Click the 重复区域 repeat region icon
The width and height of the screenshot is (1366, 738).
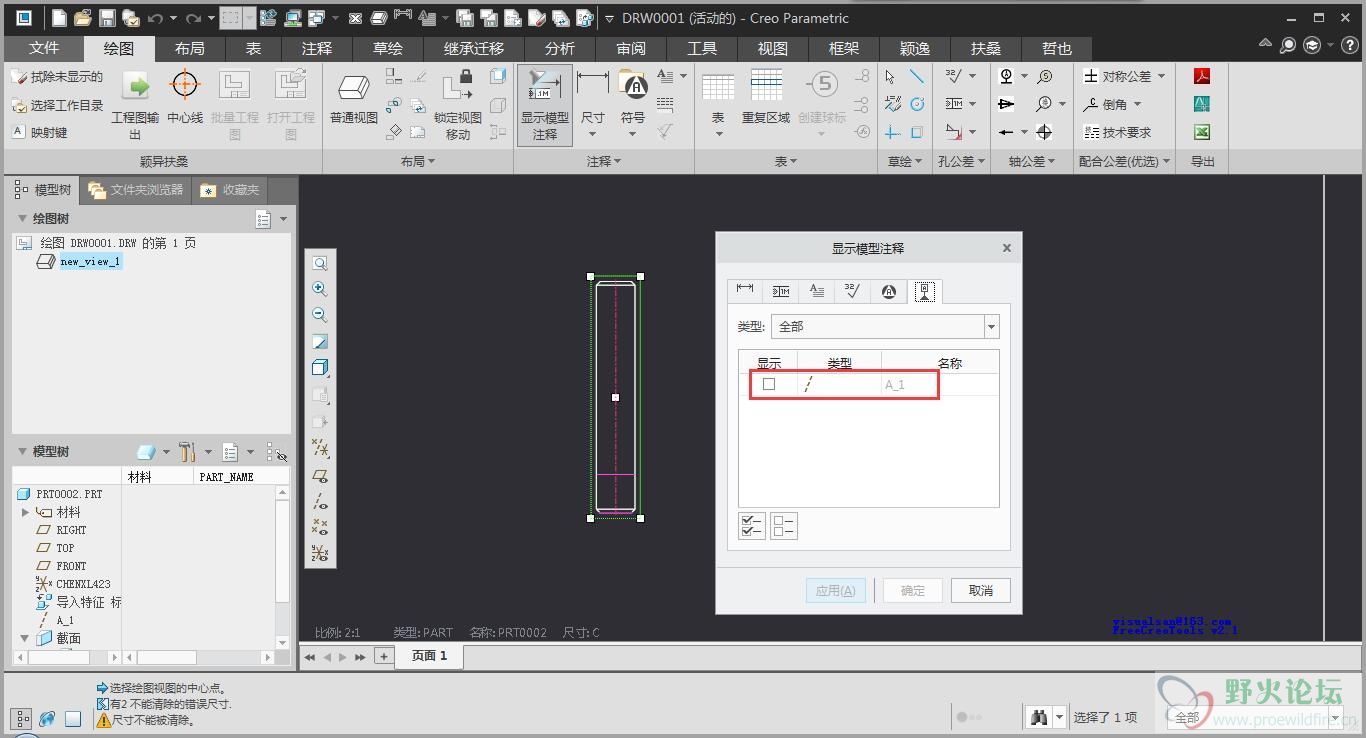point(766,98)
